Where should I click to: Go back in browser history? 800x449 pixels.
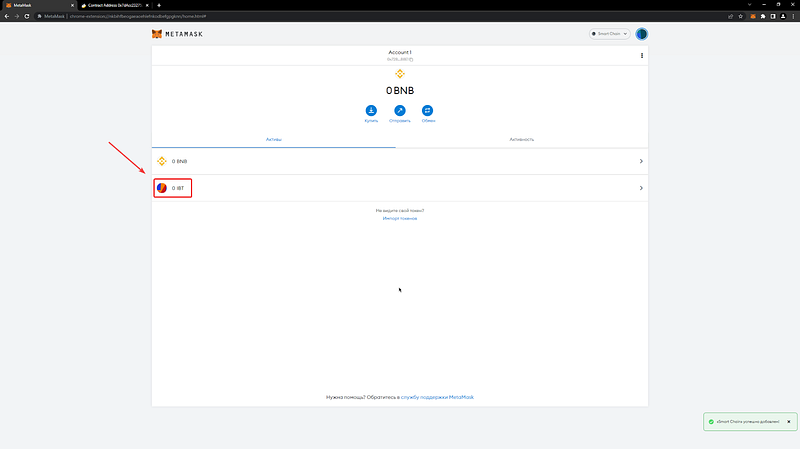(7, 16)
